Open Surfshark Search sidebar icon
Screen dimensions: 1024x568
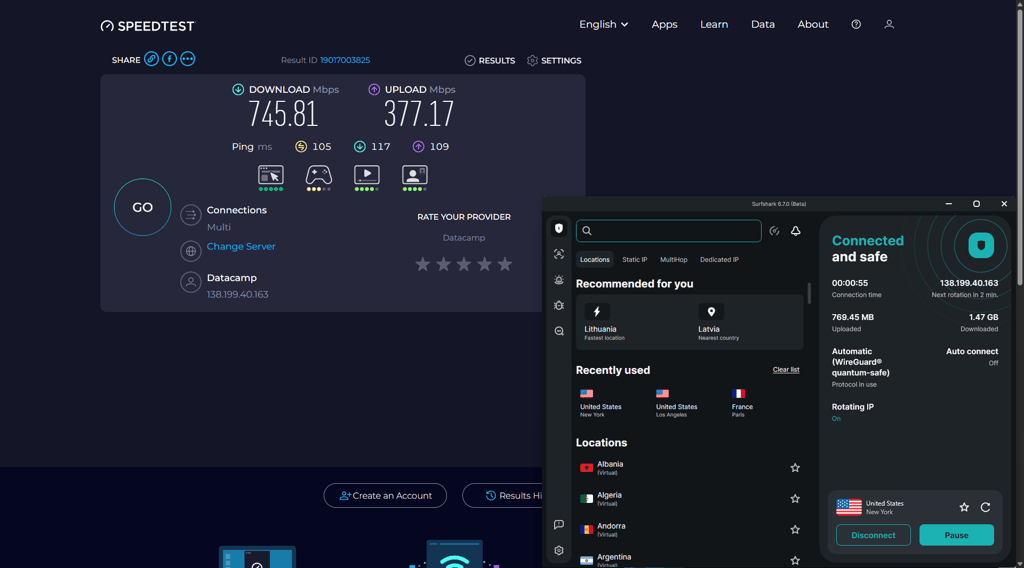click(559, 331)
